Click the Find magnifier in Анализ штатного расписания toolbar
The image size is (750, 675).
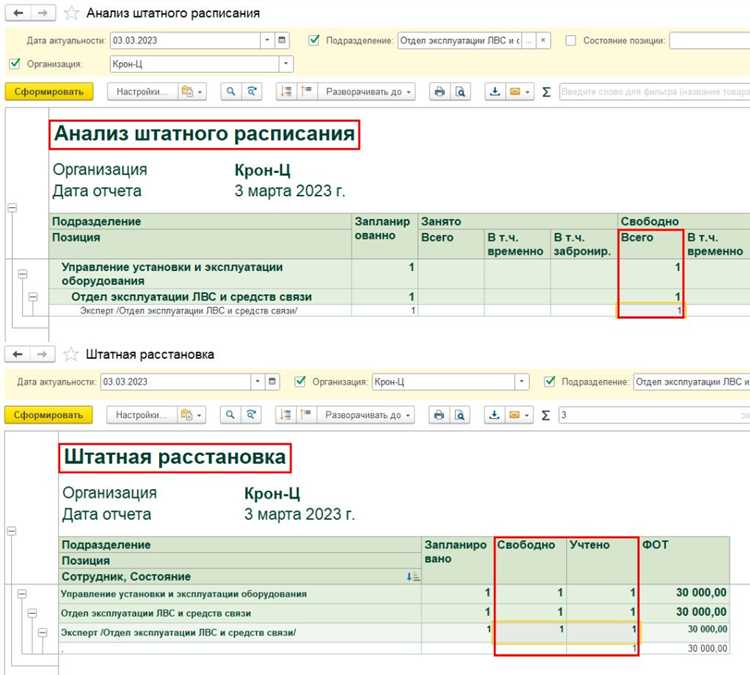[231, 91]
